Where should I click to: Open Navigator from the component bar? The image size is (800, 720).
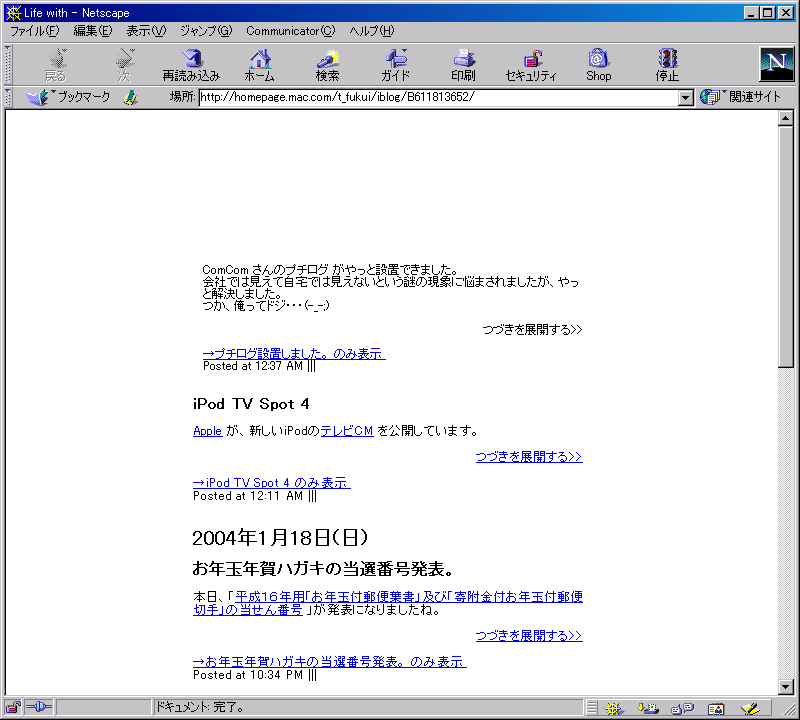pos(614,708)
